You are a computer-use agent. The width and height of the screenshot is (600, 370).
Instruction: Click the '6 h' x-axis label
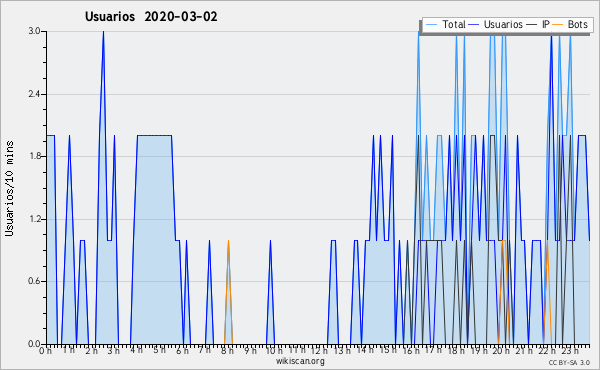(x=182, y=350)
